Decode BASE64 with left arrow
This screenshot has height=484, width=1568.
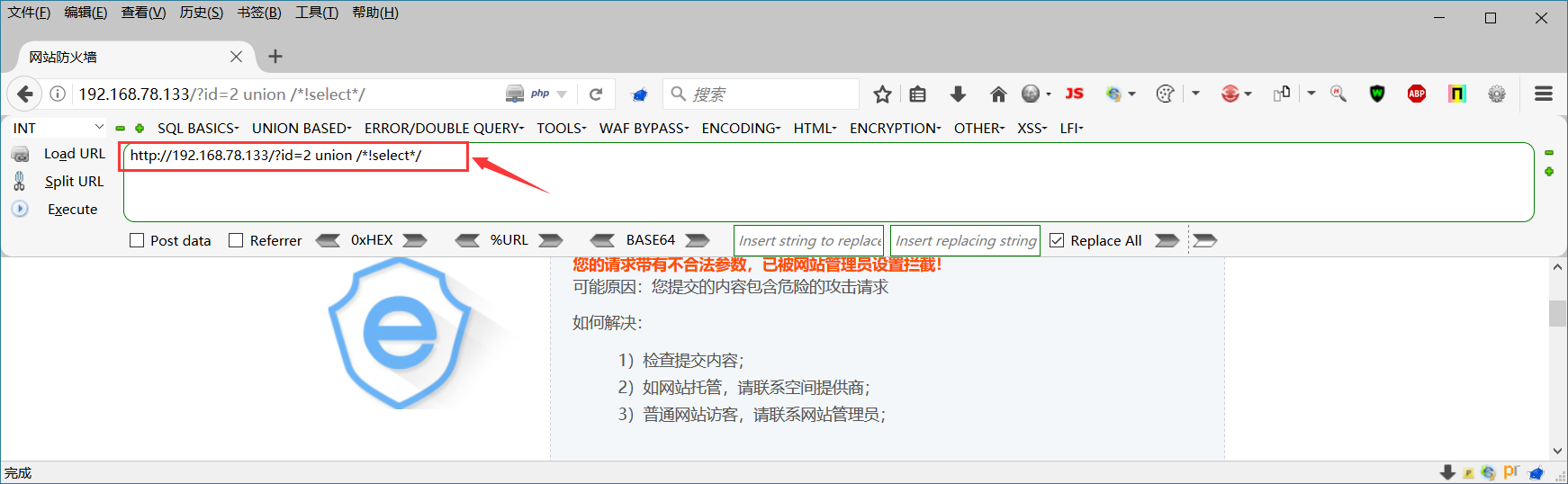(603, 240)
